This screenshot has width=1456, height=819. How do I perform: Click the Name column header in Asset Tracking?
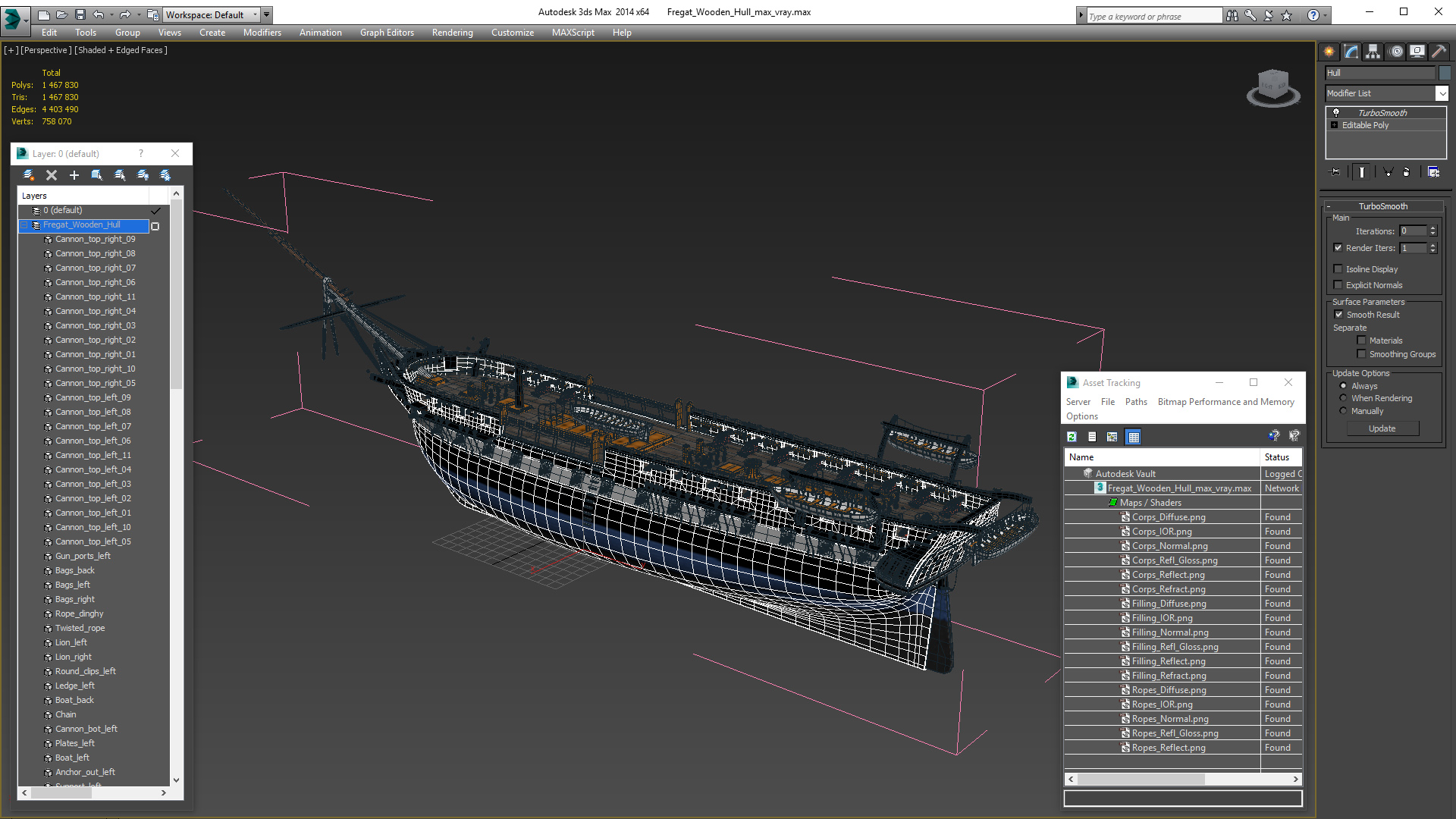point(1162,457)
